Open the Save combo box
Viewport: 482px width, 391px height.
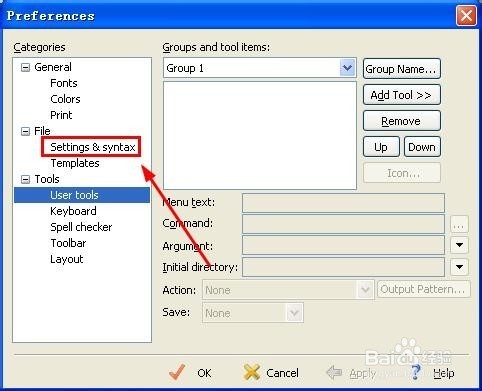[253, 313]
